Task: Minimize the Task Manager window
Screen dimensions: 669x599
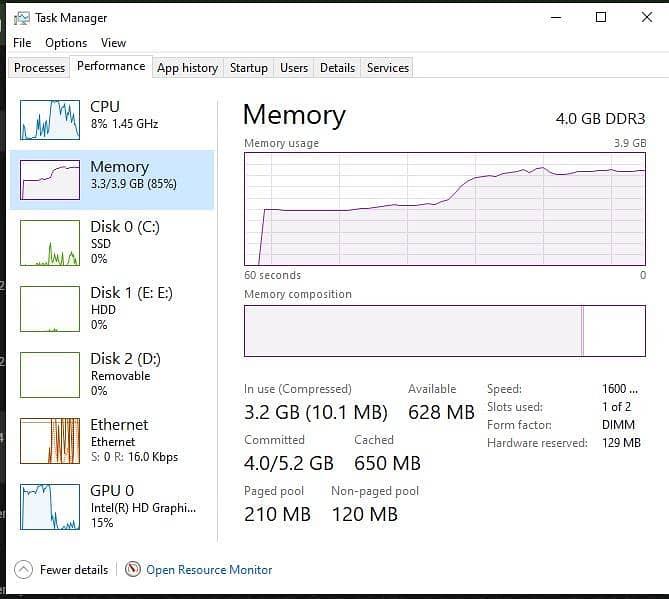Action: point(556,17)
